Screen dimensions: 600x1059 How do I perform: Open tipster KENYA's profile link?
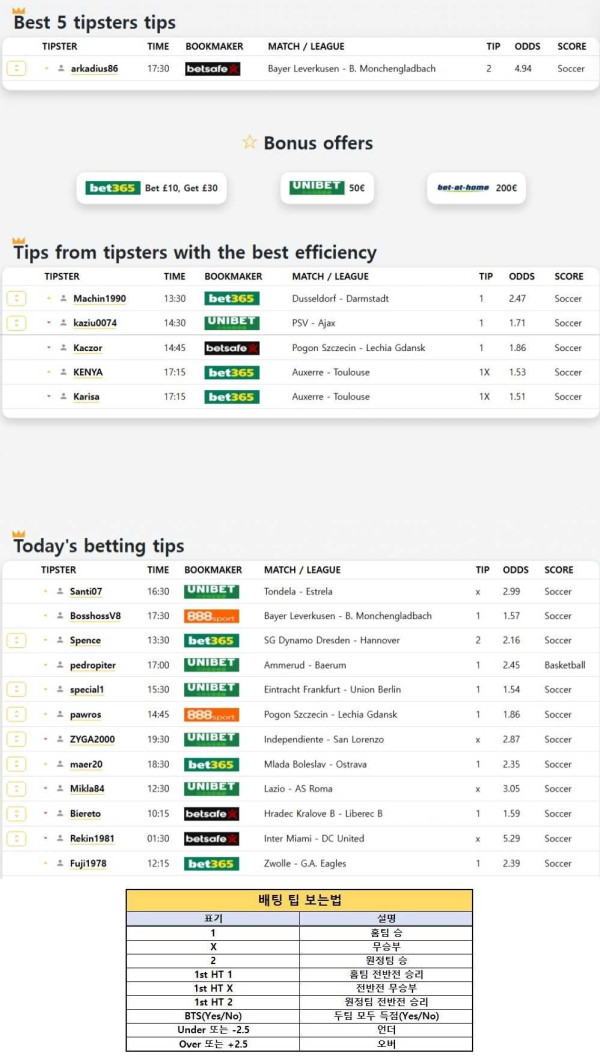(87, 372)
